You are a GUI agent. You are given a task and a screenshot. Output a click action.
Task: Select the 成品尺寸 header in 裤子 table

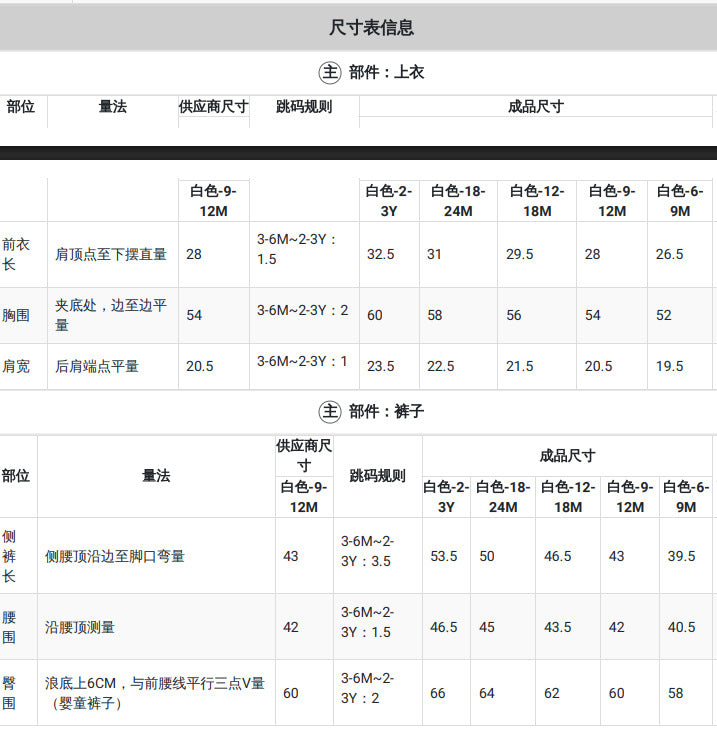coord(568,456)
